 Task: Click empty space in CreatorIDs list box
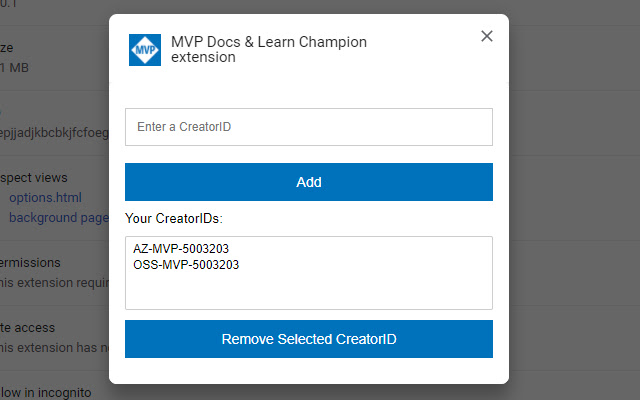click(x=308, y=291)
